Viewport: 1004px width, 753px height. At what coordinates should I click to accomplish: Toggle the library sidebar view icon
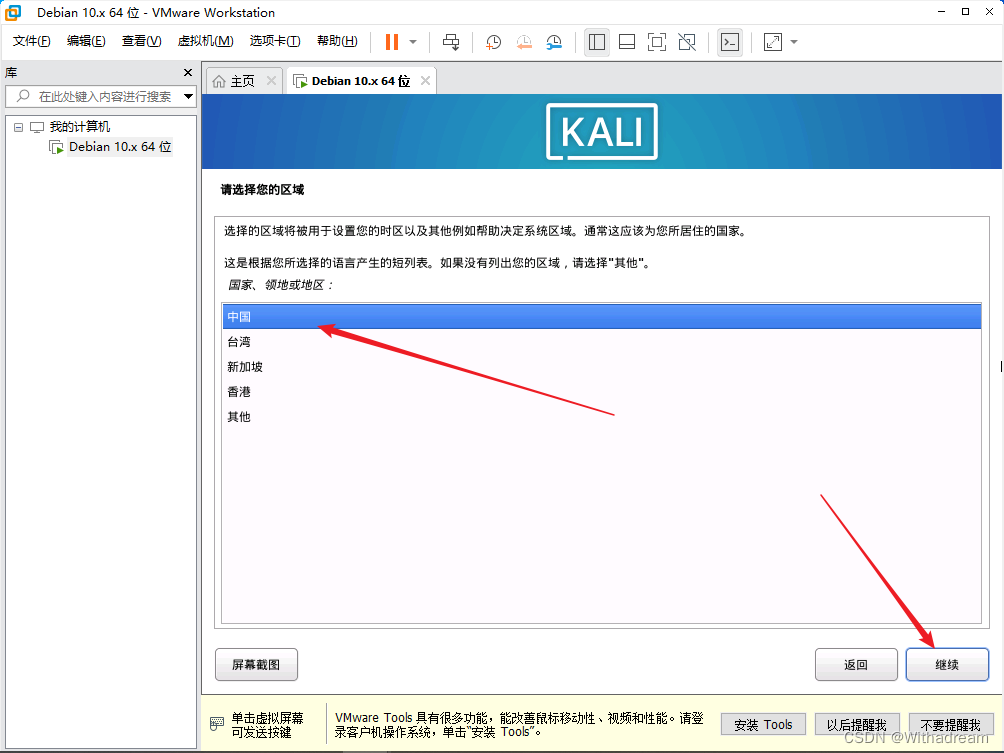coord(597,42)
